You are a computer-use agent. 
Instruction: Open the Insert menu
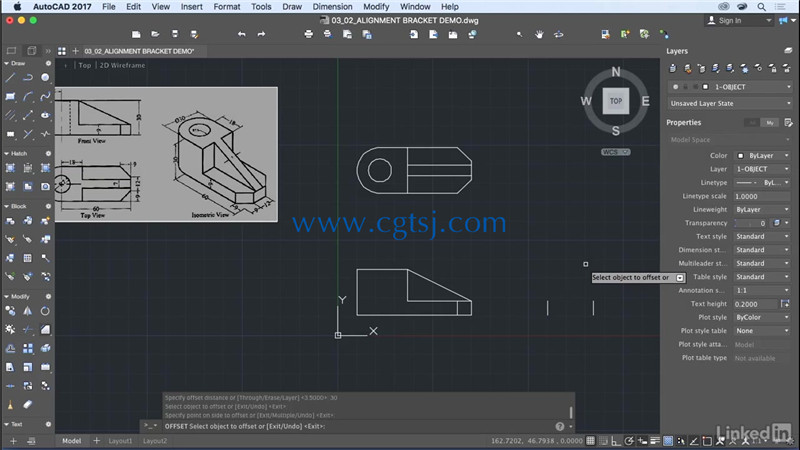click(x=191, y=7)
